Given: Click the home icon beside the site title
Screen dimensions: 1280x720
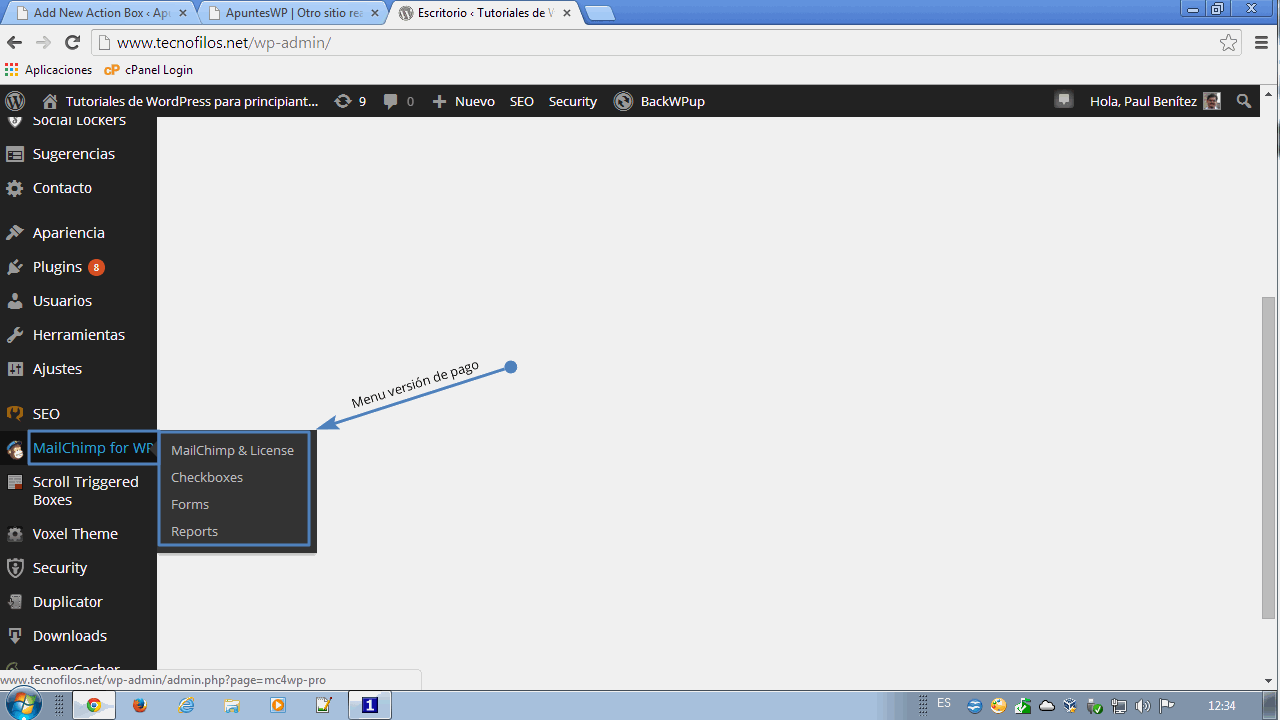Looking at the screenshot, I should click(x=50, y=101).
